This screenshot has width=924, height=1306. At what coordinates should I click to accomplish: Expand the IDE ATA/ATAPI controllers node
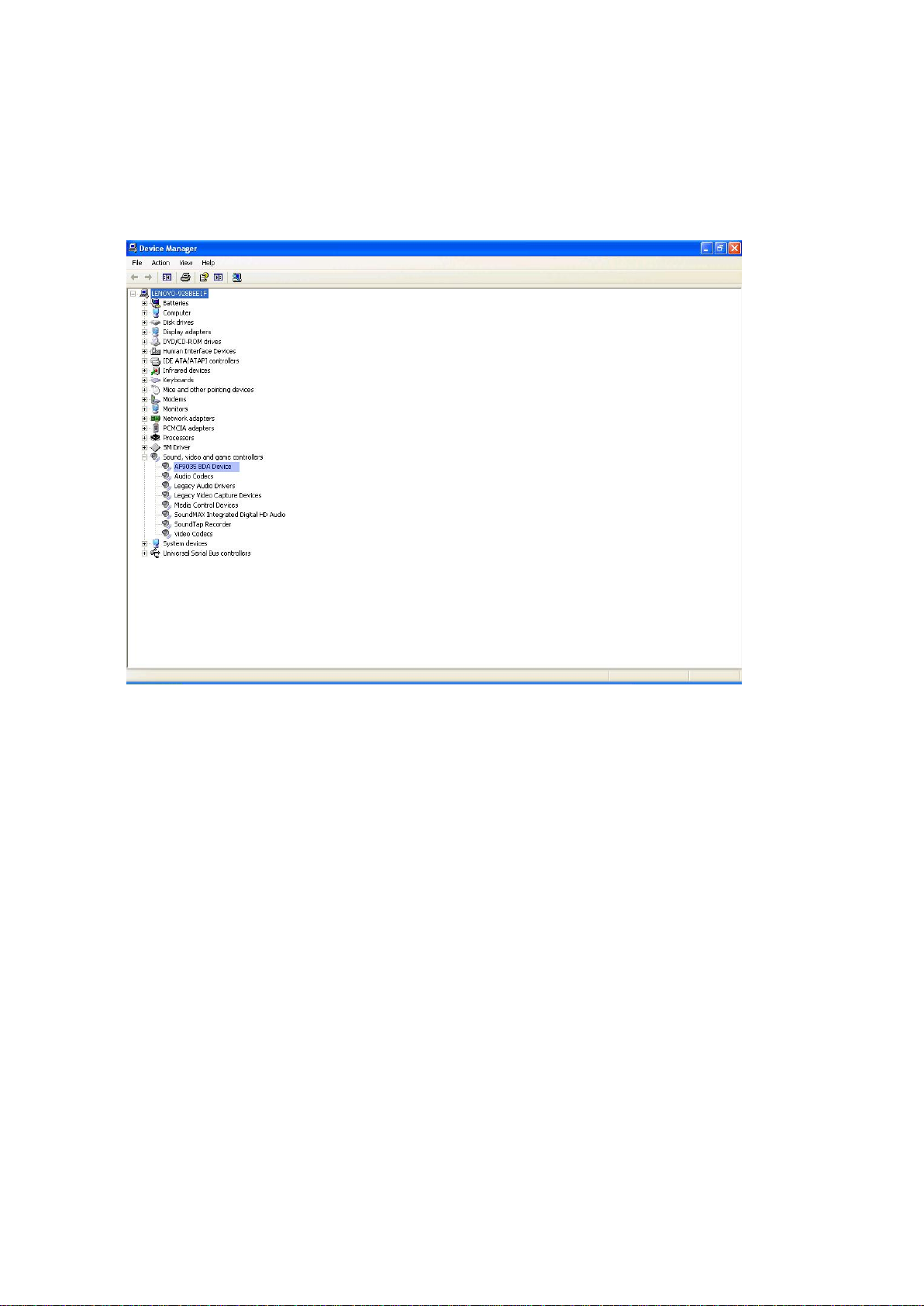point(144,361)
